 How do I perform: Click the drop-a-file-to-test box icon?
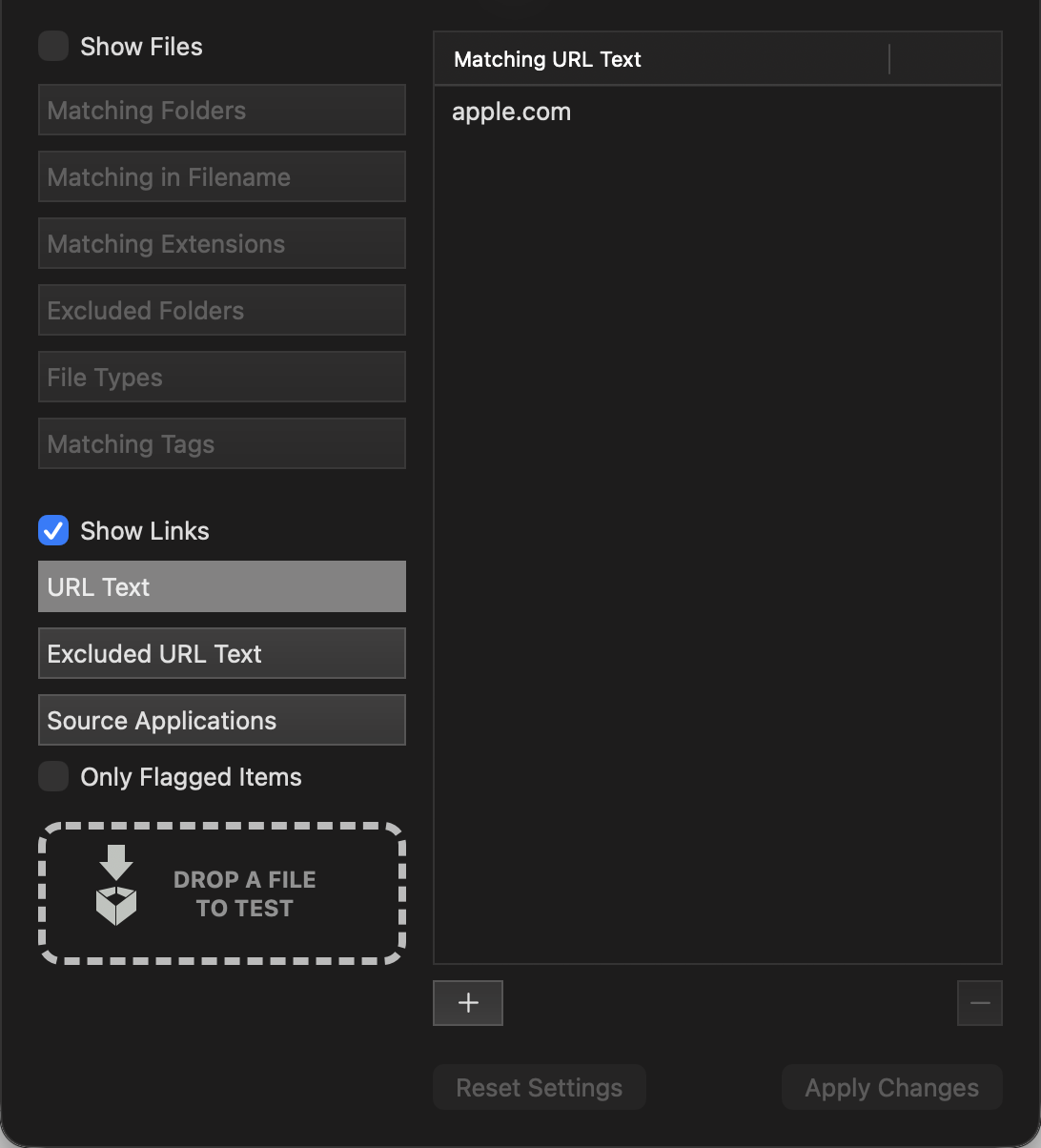click(116, 885)
